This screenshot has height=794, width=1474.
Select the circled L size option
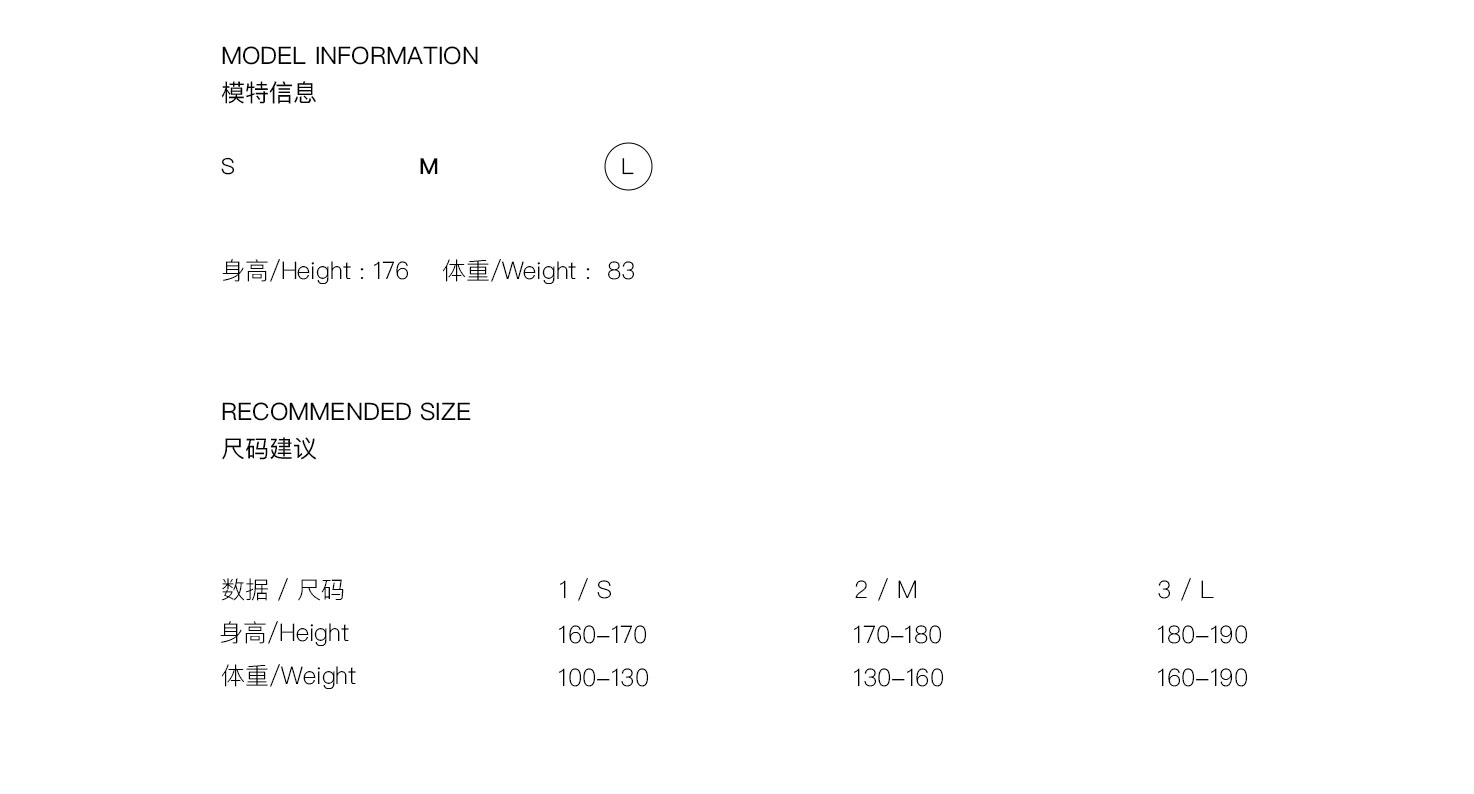pyautogui.click(x=628, y=167)
